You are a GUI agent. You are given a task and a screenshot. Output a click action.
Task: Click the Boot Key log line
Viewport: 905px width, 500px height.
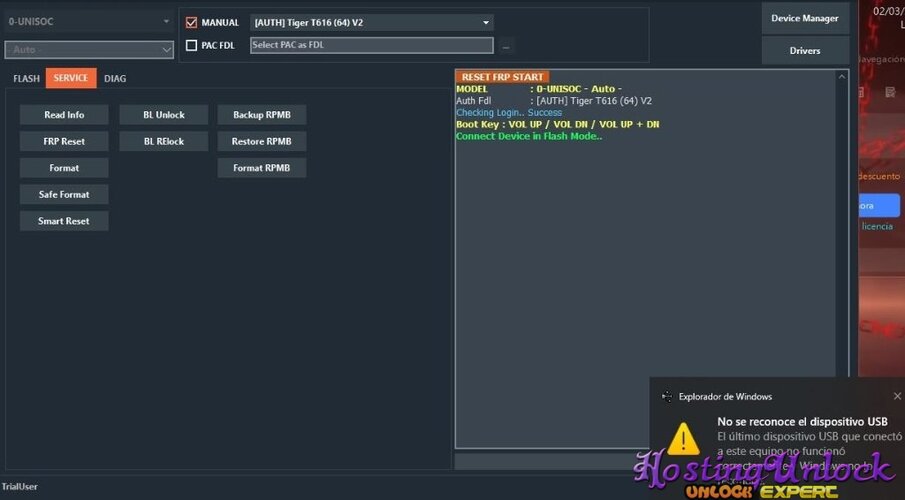tap(558, 124)
